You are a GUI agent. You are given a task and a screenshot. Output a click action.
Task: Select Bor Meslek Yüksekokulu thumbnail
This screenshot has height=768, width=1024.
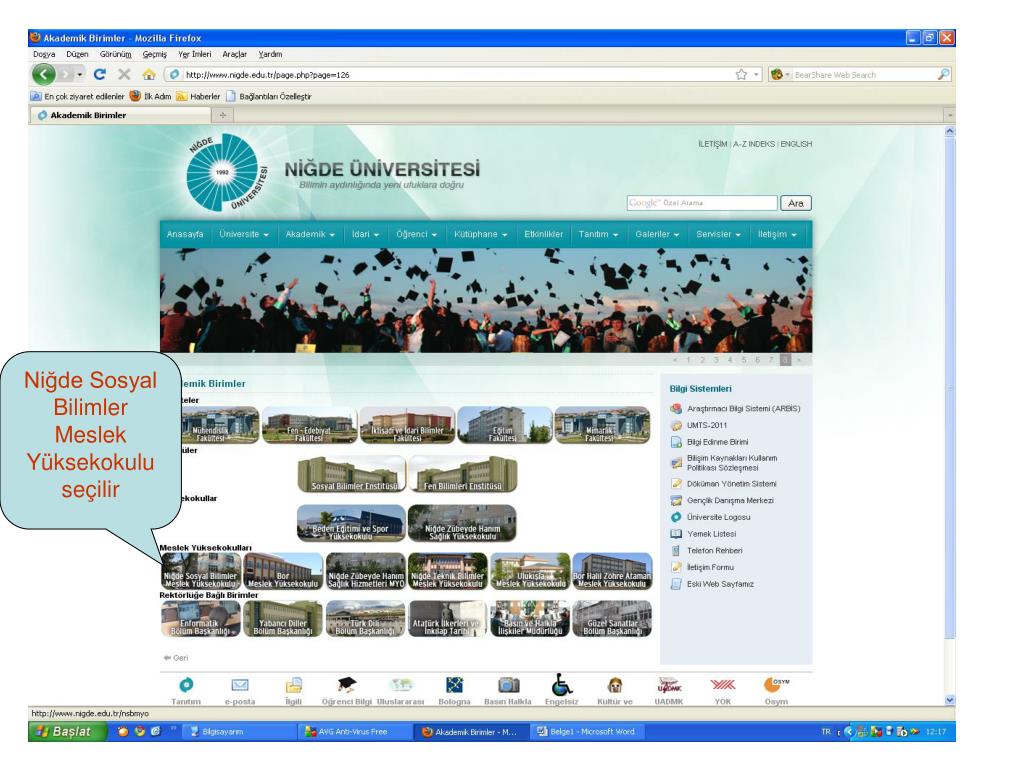point(283,571)
